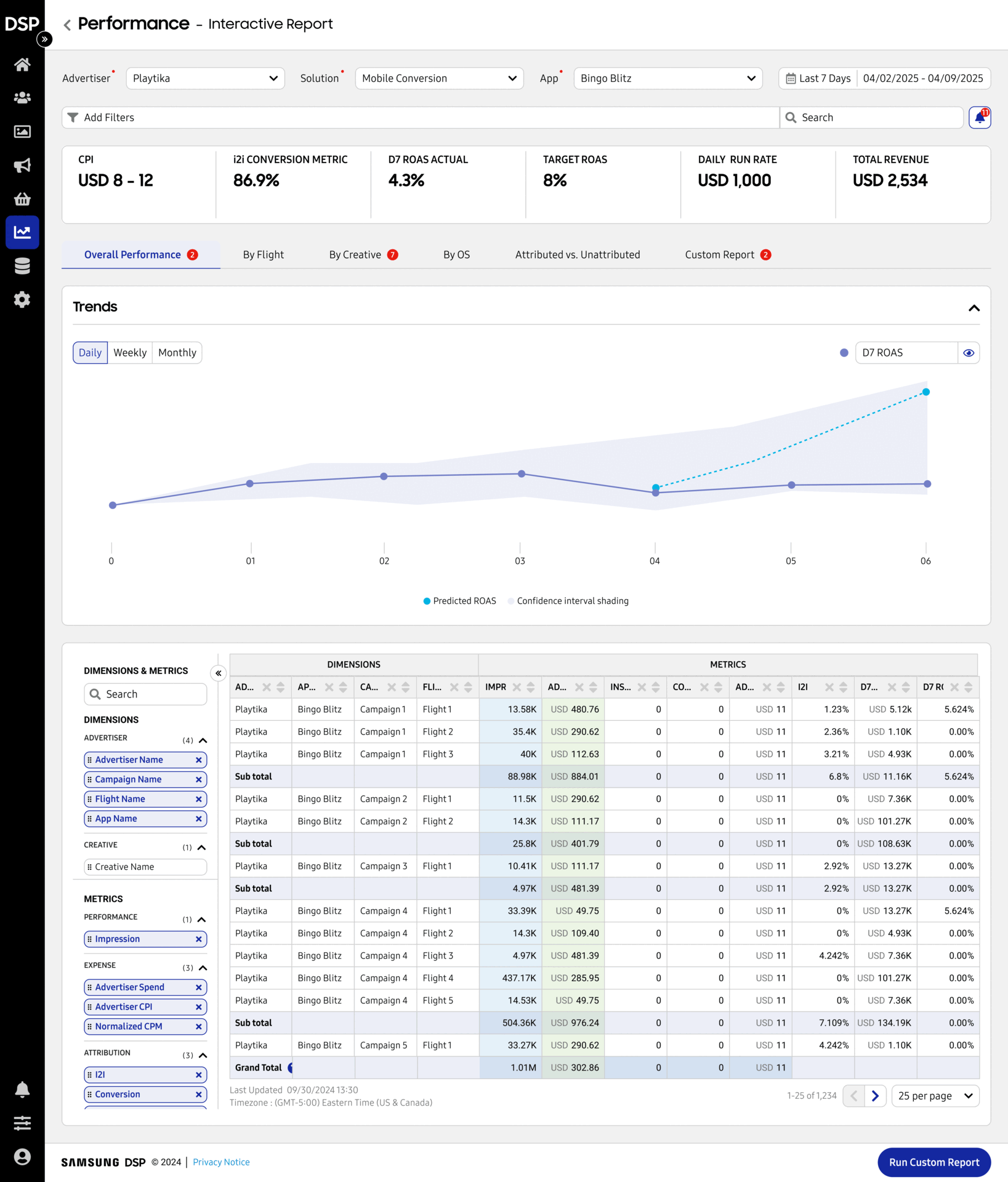
Task: Open the settings gear icon in sidebar
Action: tap(22, 300)
